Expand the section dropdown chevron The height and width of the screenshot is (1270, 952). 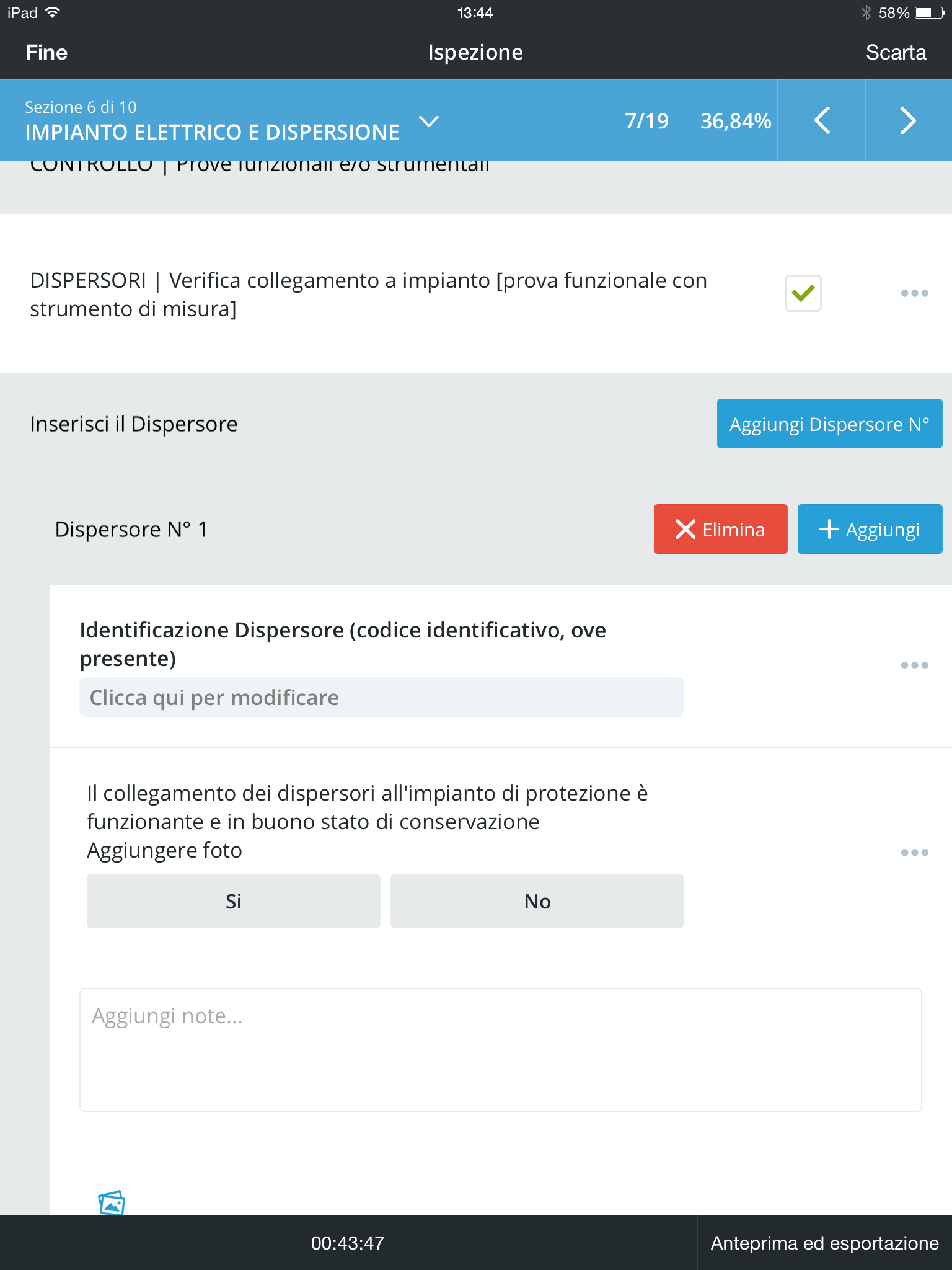click(429, 121)
